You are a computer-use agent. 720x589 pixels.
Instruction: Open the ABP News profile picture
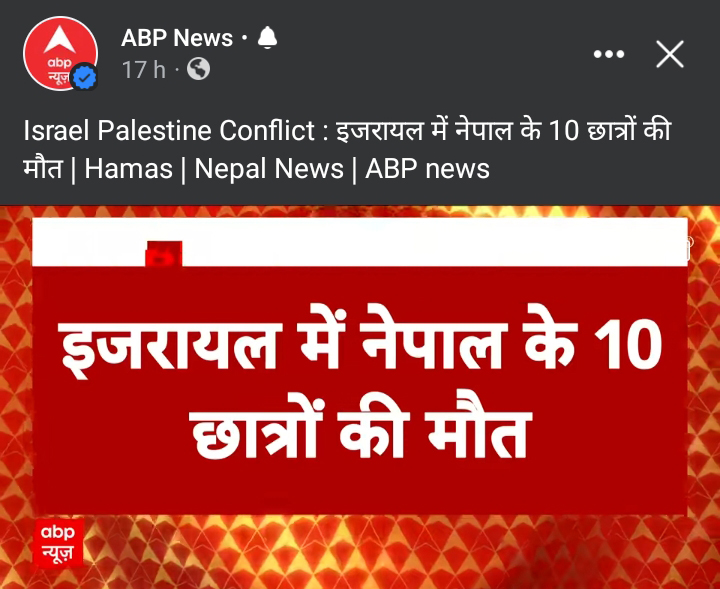click(x=60, y=53)
